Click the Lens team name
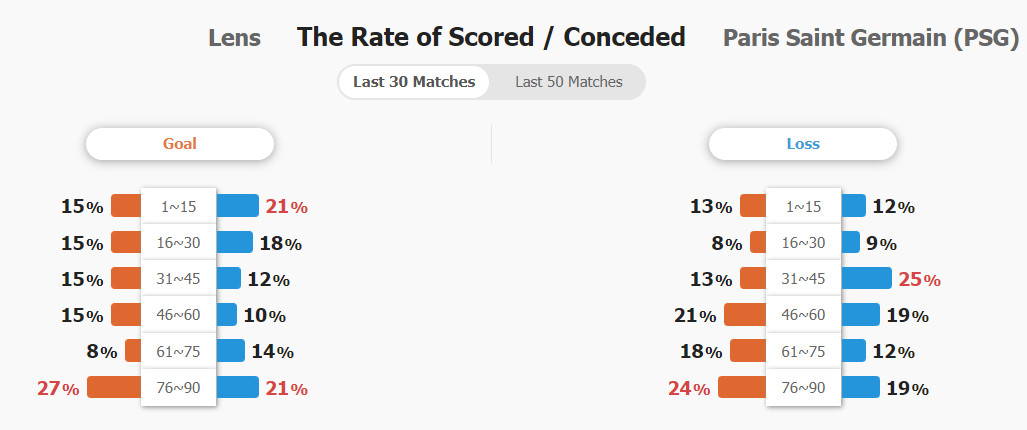The height and width of the screenshot is (430, 1027). pos(234,38)
